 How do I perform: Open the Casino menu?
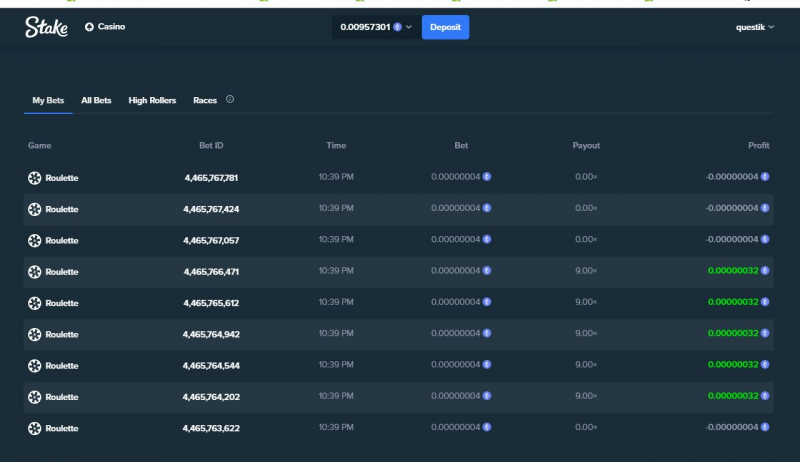coord(105,27)
